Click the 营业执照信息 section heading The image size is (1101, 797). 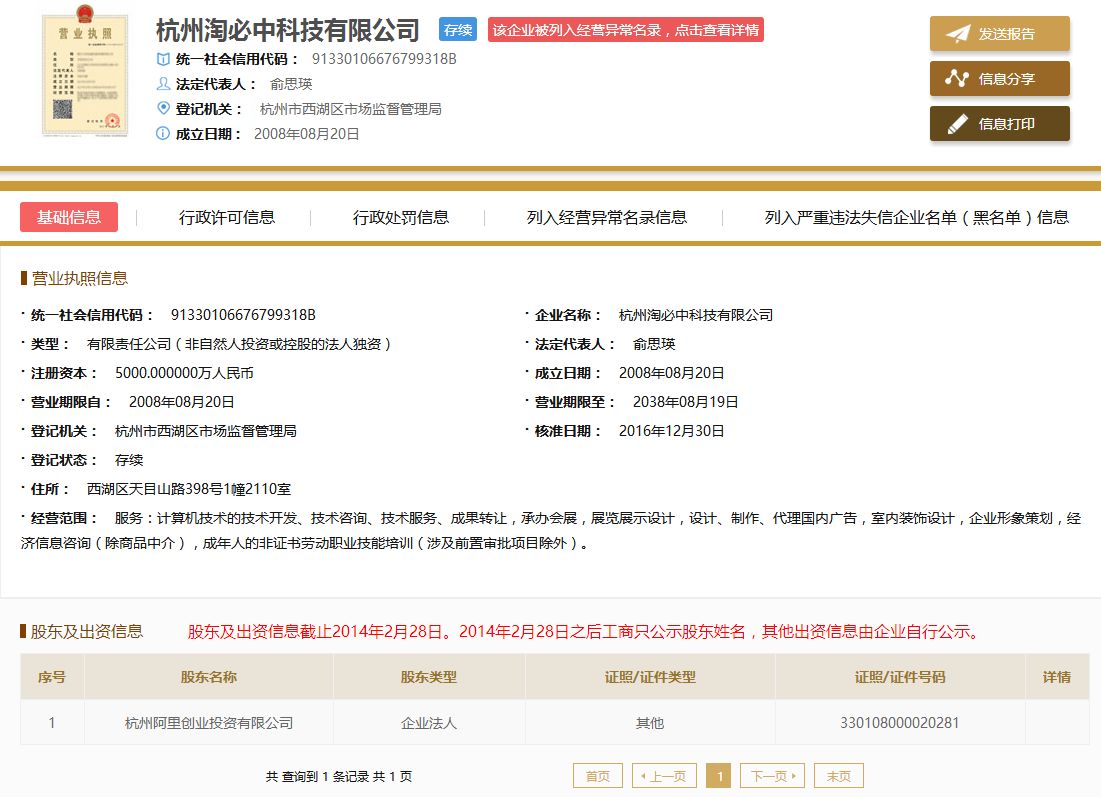(x=79, y=278)
